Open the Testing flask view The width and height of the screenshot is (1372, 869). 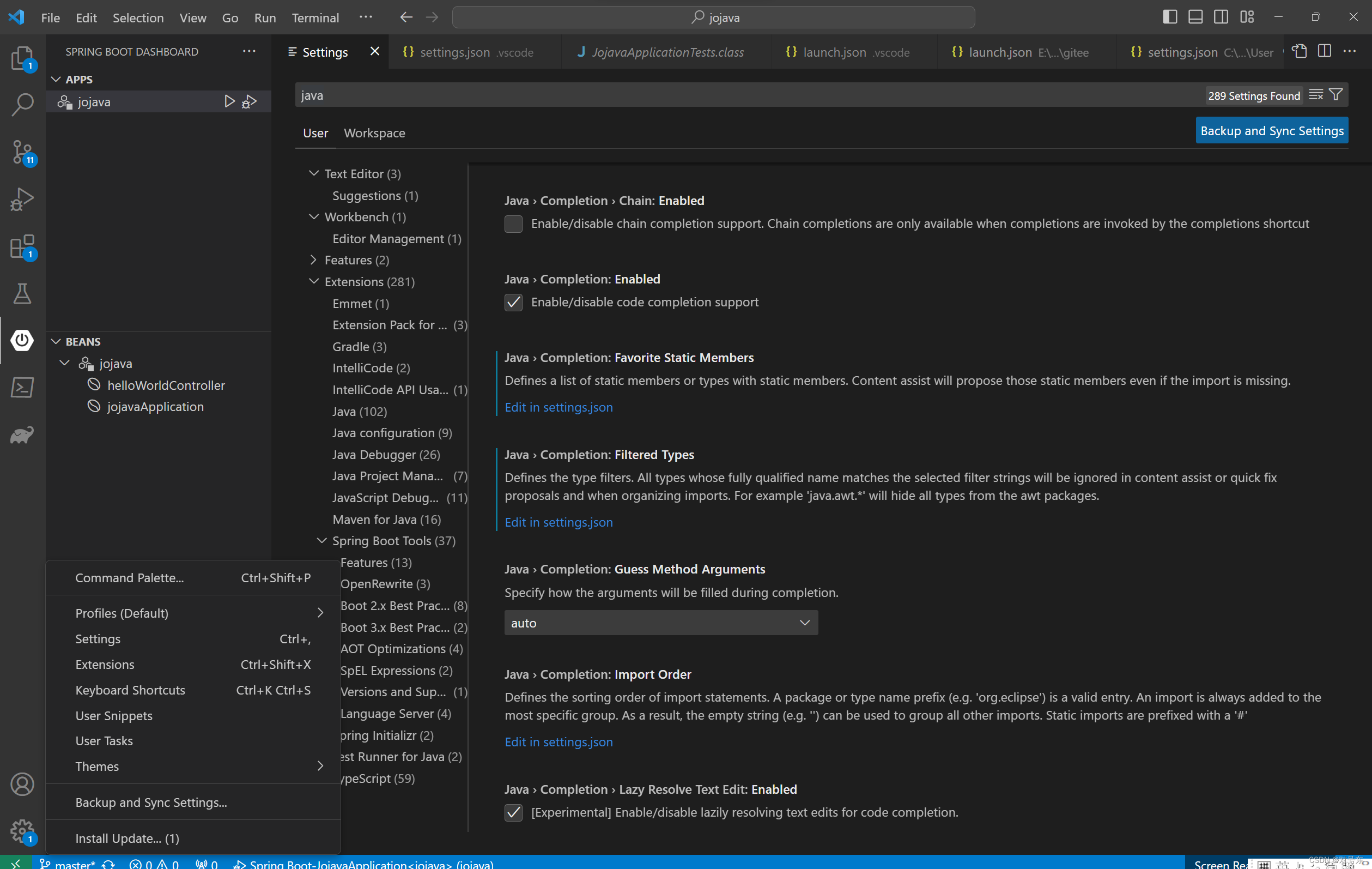point(22,294)
